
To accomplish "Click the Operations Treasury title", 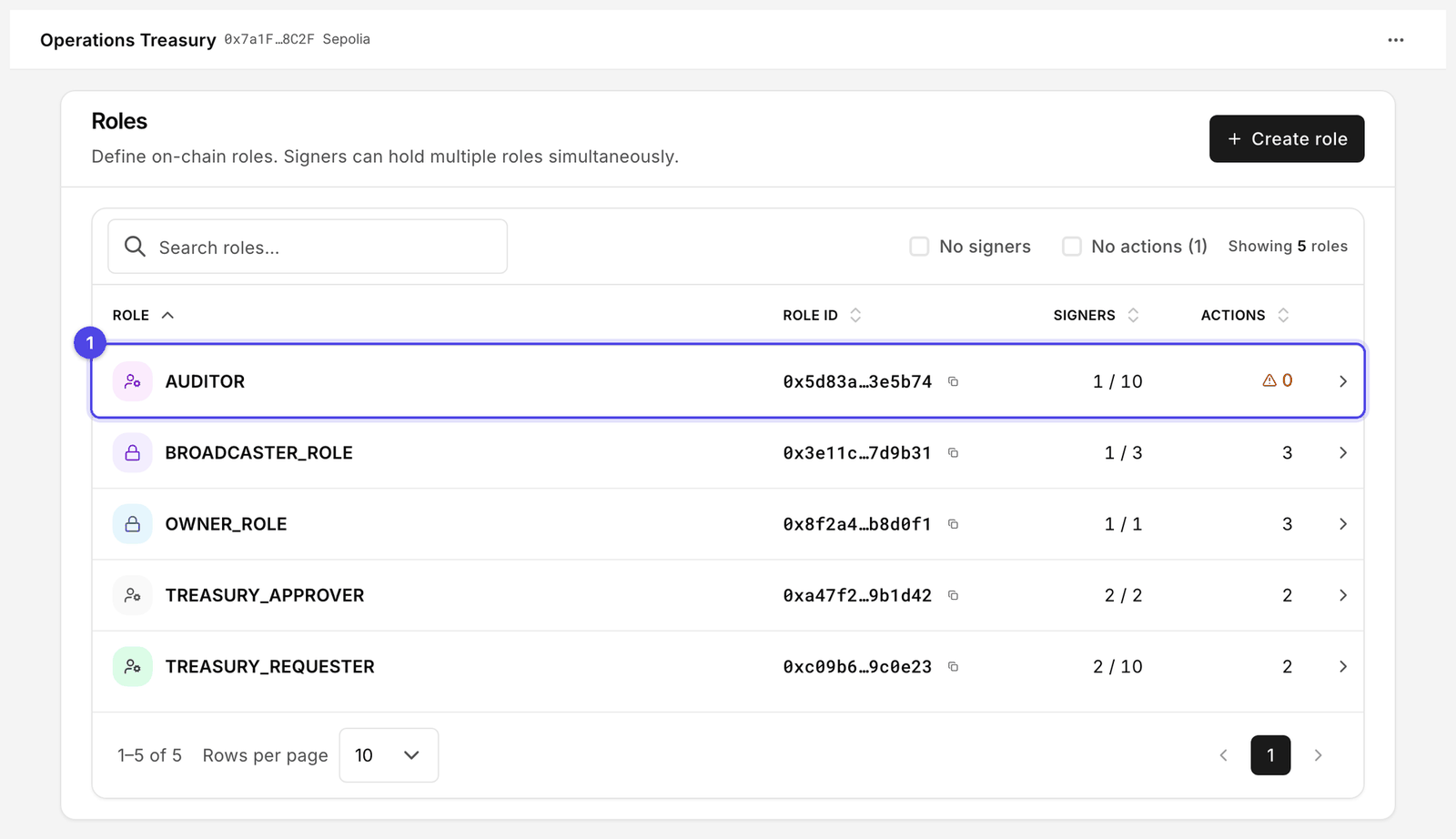I will (128, 40).
